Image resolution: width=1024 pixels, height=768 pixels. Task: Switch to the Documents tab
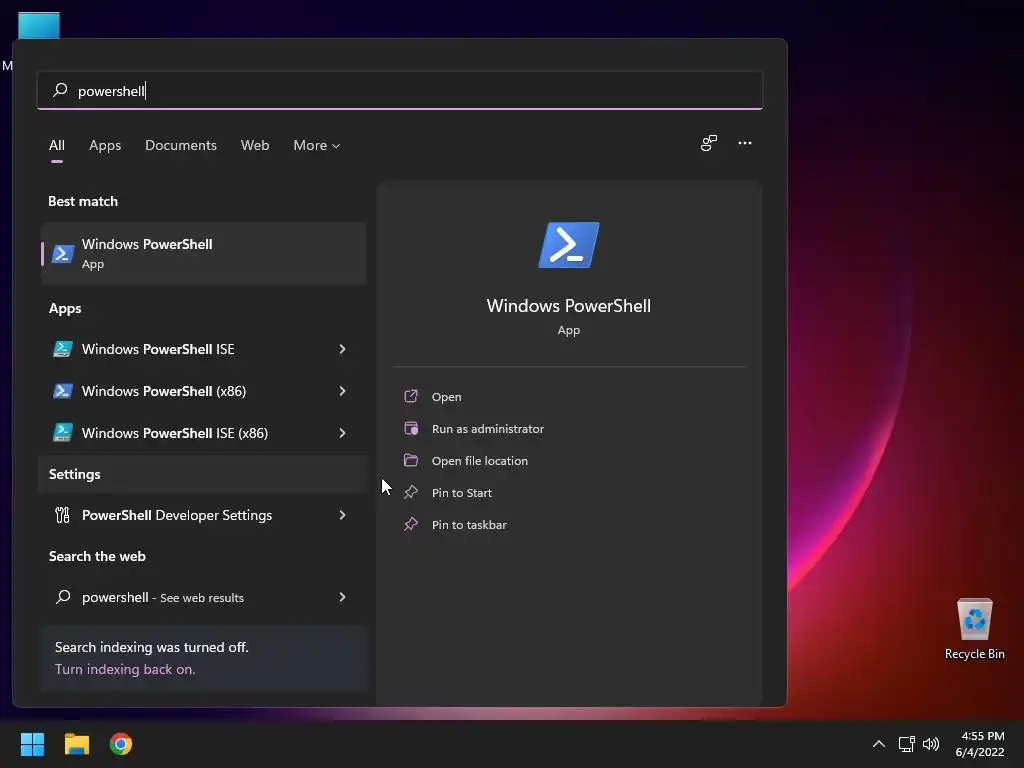181,146
